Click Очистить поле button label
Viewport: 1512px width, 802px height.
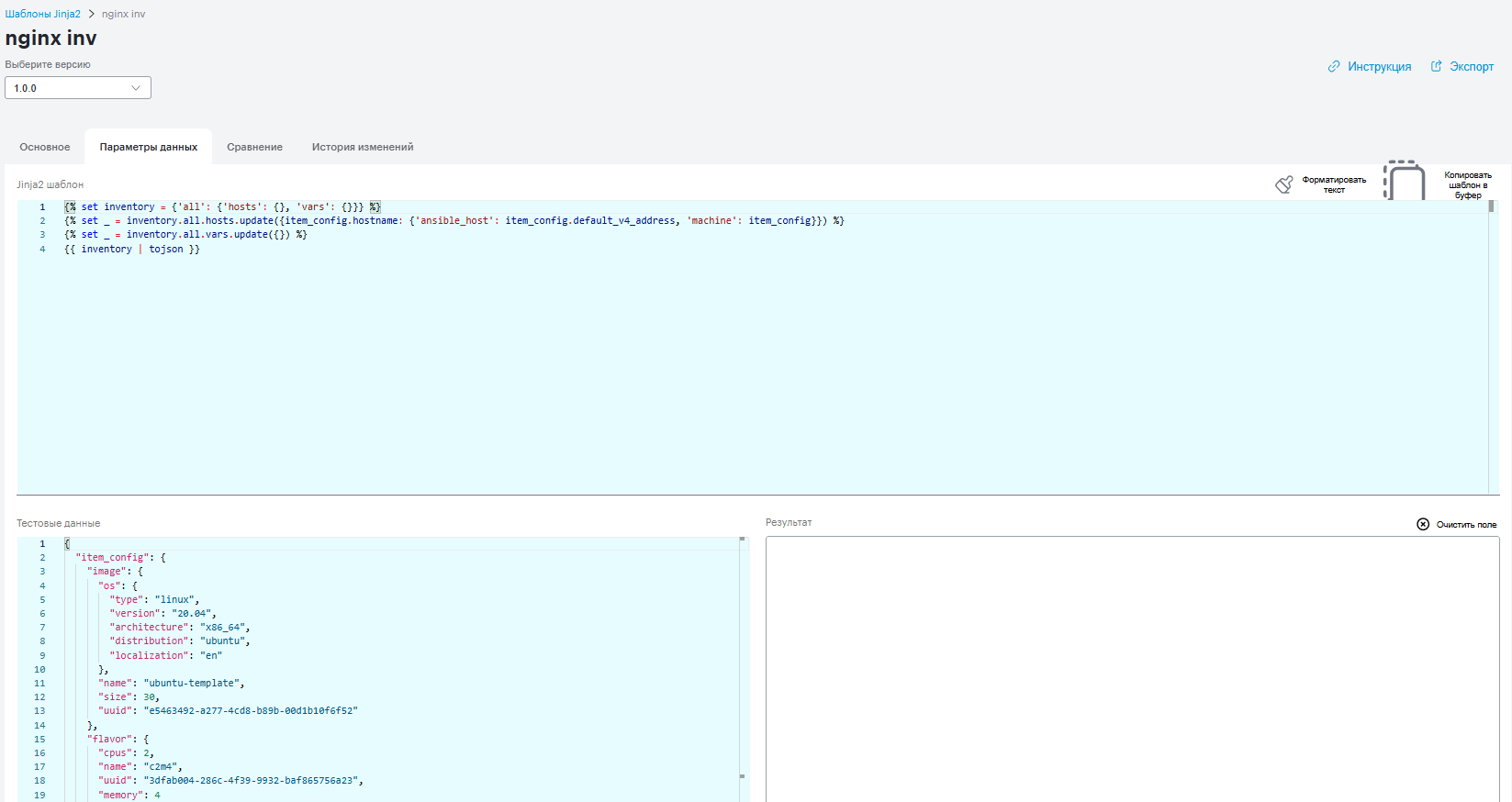[x=1466, y=525]
